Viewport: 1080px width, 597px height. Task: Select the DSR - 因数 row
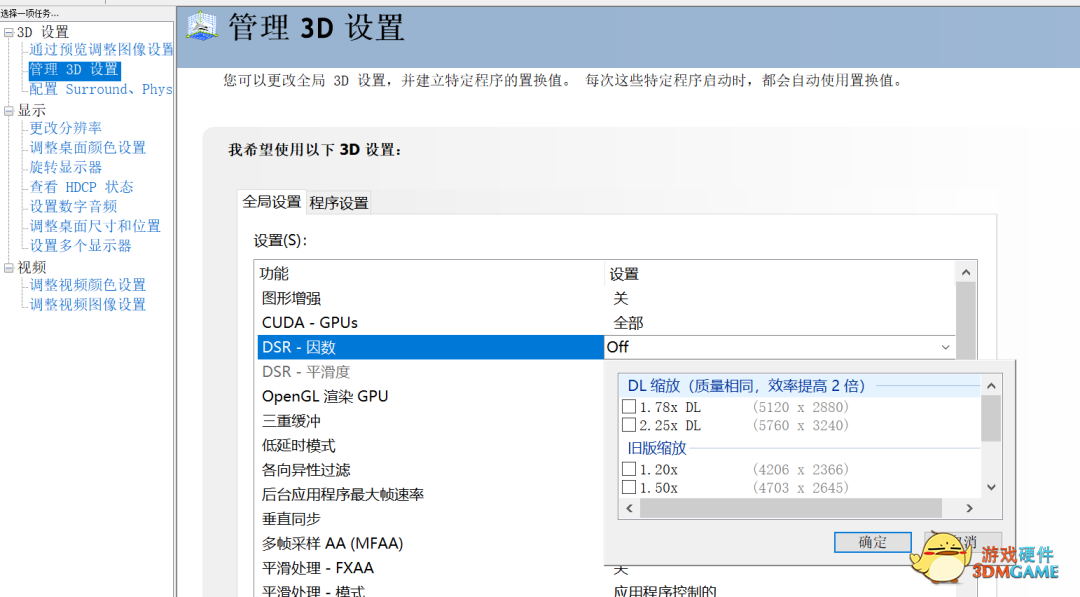tap(430, 347)
